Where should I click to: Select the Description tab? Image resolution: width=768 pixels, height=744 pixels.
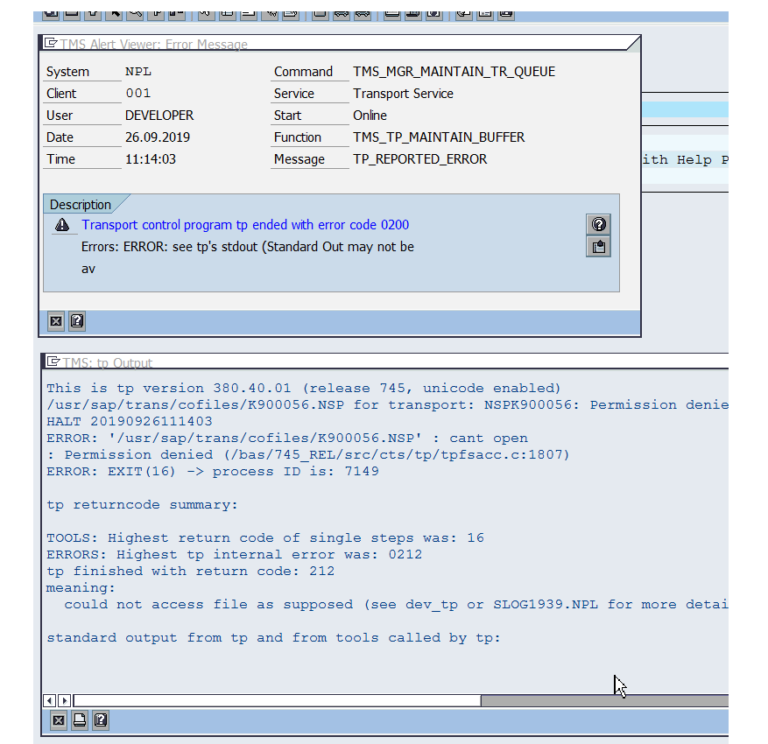pyautogui.click(x=81, y=204)
